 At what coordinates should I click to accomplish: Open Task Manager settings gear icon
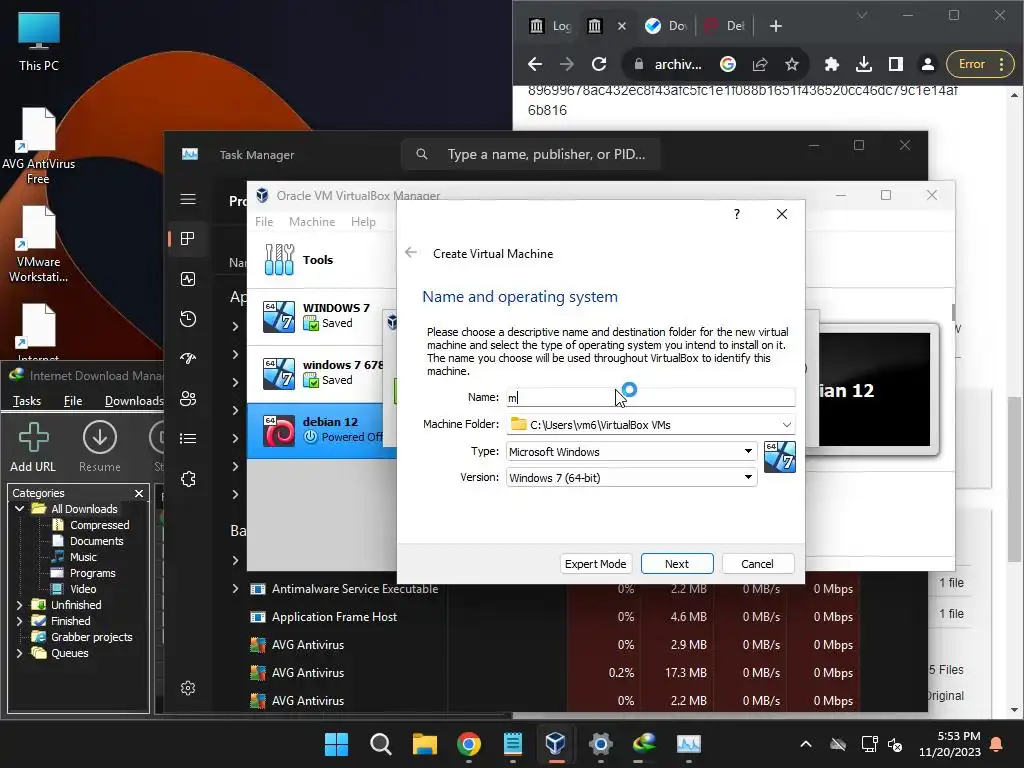[188, 688]
